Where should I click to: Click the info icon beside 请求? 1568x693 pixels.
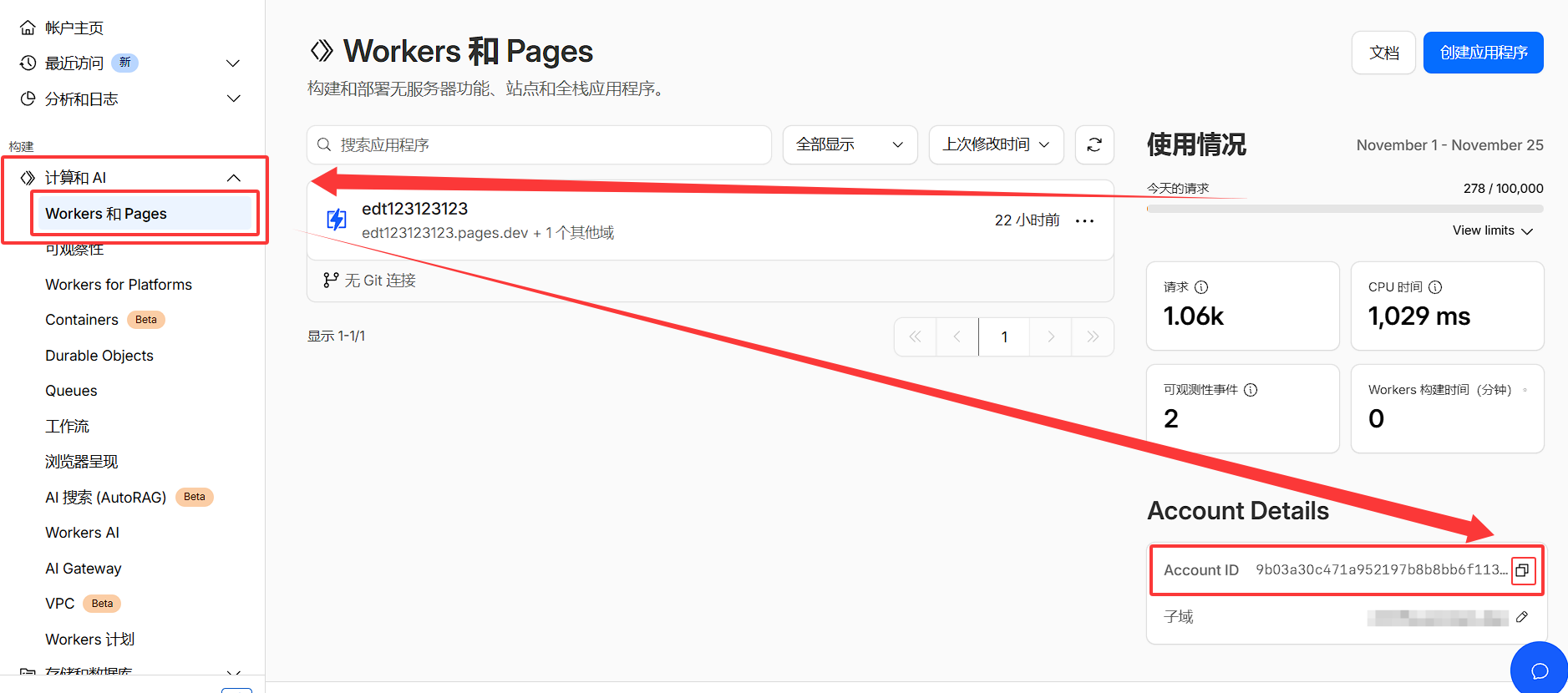click(x=1201, y=287)
